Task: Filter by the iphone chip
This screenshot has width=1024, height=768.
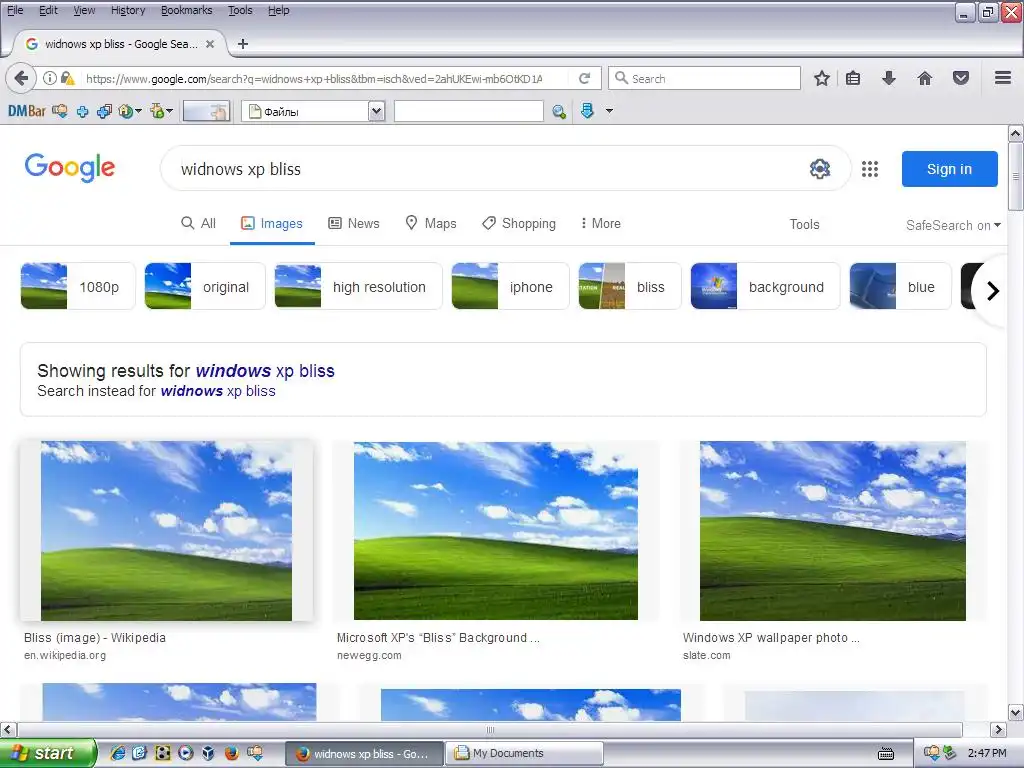Action: (510, 286)
